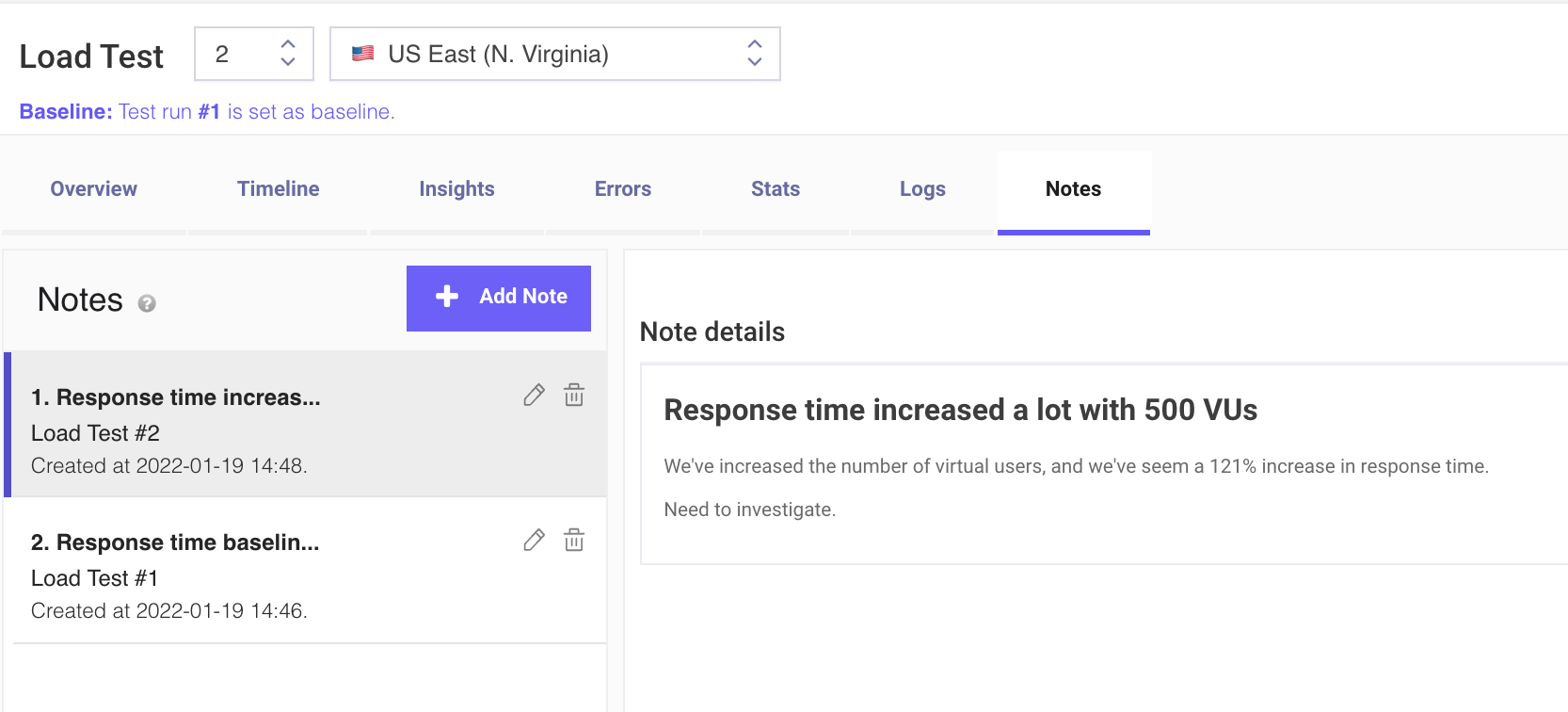Viewport: 1568px width, 712px height.
Task: View the Stats tab
Action: click(776, 189)
